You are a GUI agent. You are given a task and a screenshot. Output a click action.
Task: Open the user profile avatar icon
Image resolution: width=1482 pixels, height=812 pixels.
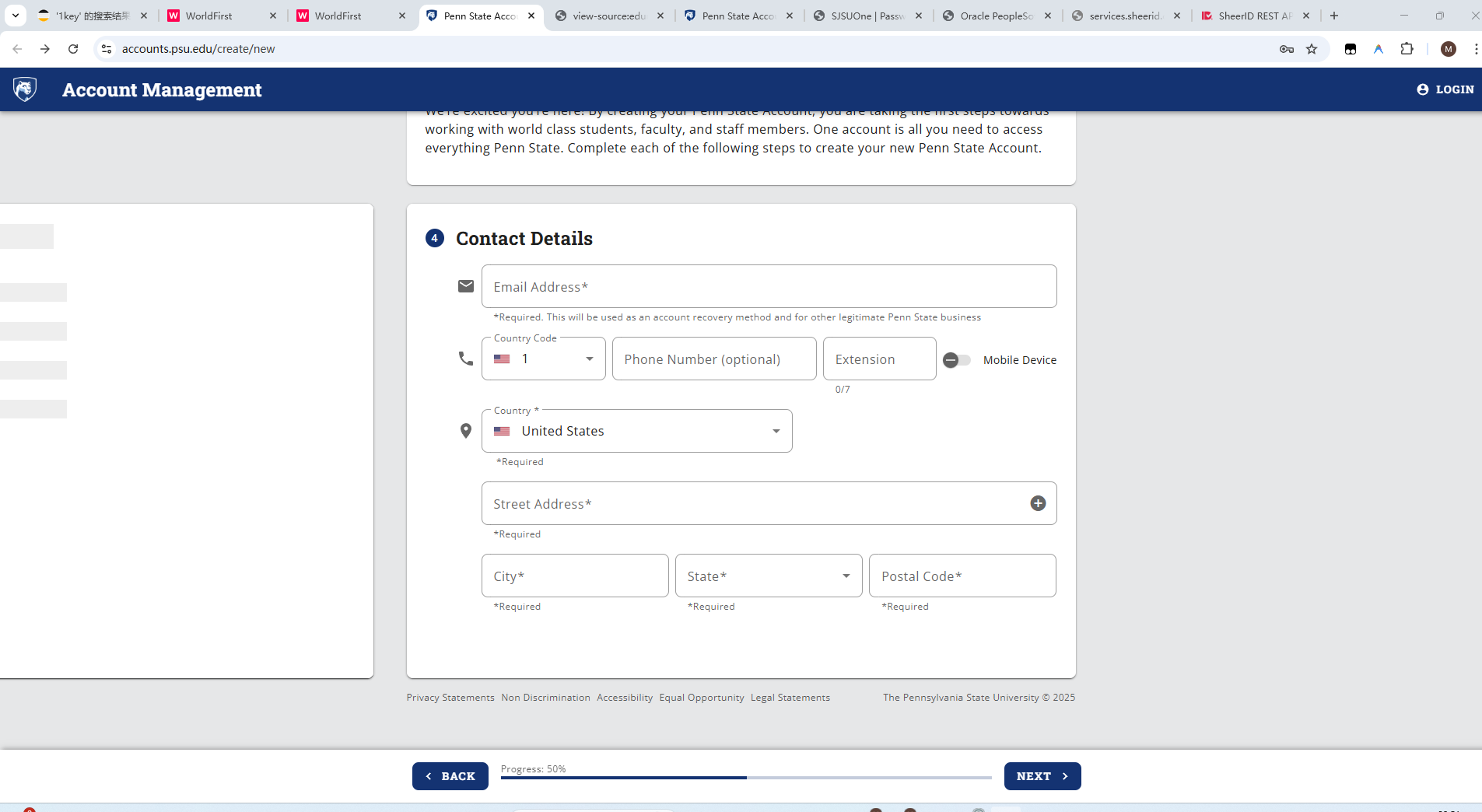1448,49
